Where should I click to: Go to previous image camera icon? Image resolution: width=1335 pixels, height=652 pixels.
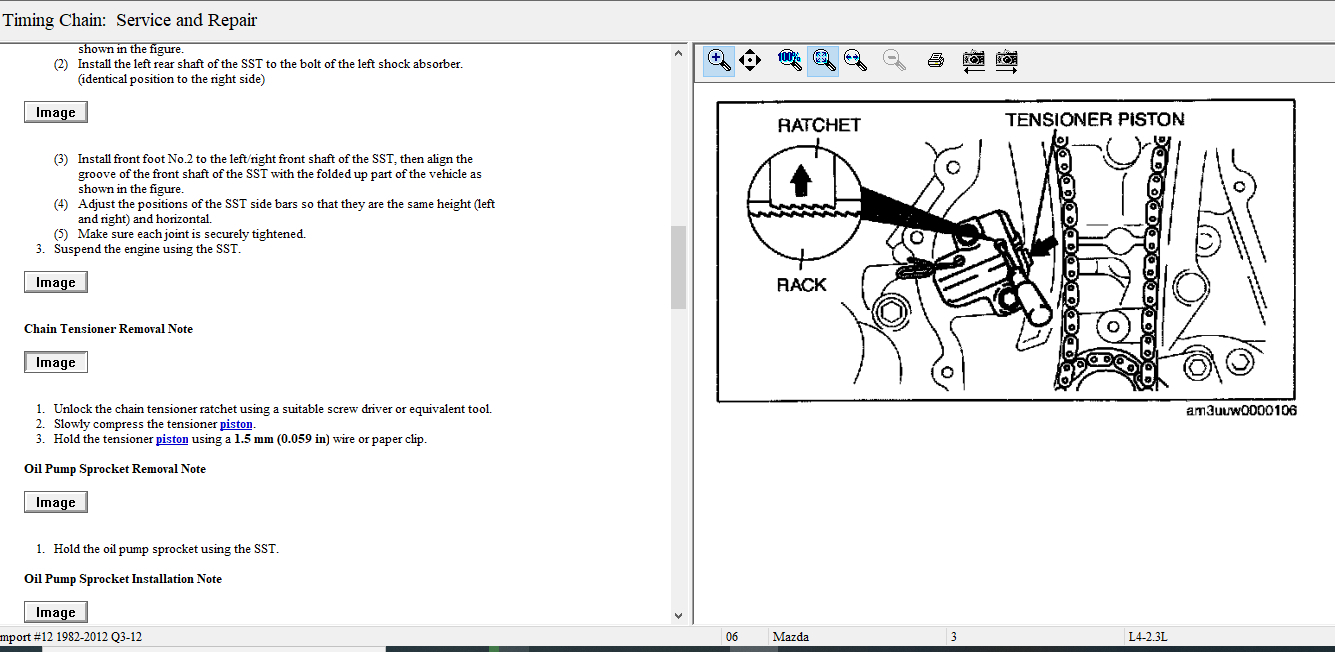(x=973, y=60)
